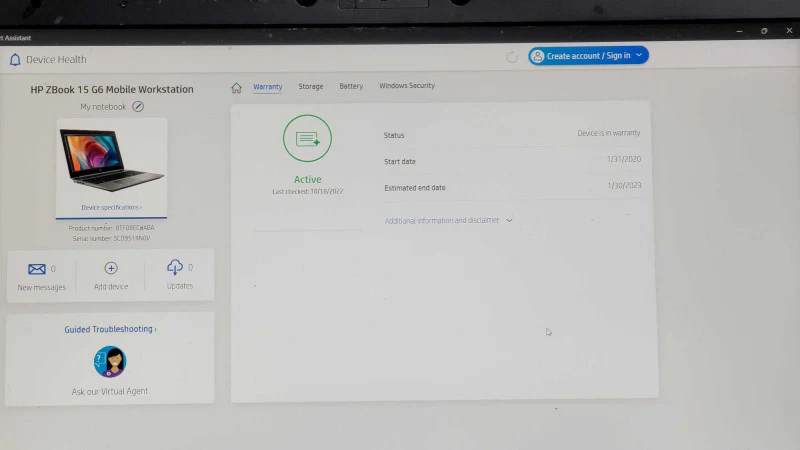Go to the Home icon tab
The height and width of the screenshot is (450, 800).
[x=236, y=88]
